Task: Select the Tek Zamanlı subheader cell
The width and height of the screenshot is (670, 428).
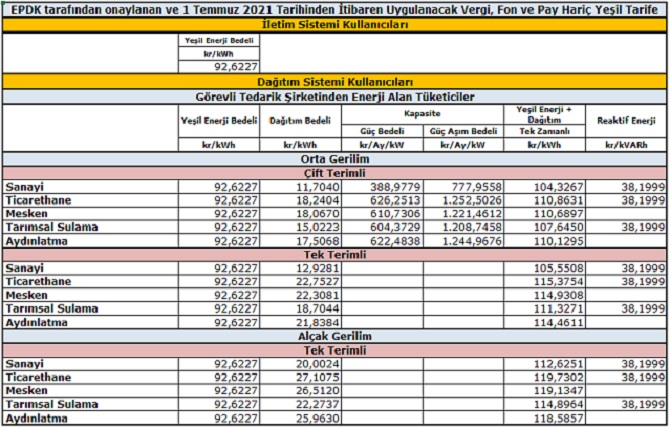Action: [x=543, y=130]
